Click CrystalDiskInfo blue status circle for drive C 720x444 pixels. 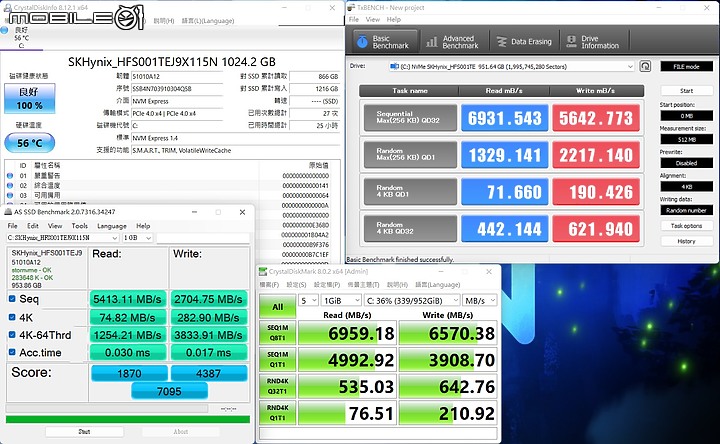tap(5, 30)
